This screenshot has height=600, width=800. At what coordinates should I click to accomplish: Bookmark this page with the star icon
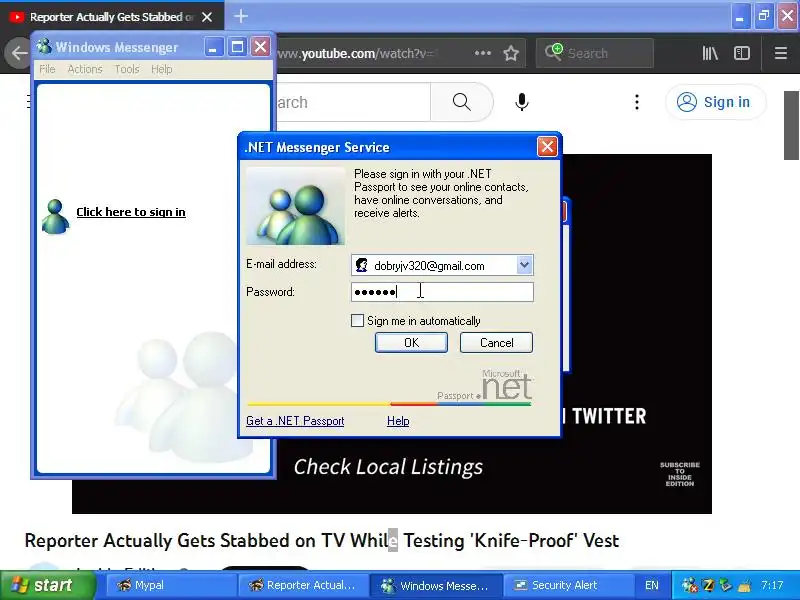511,53
